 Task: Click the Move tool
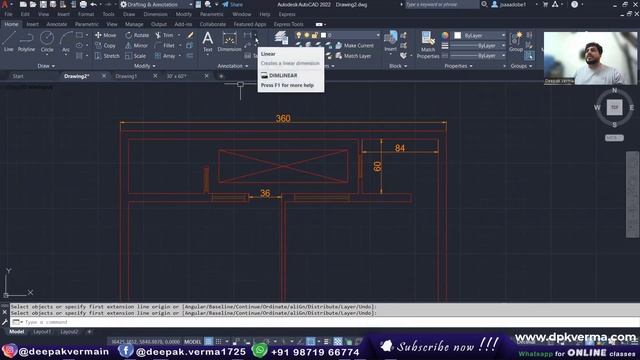[106, 36]
